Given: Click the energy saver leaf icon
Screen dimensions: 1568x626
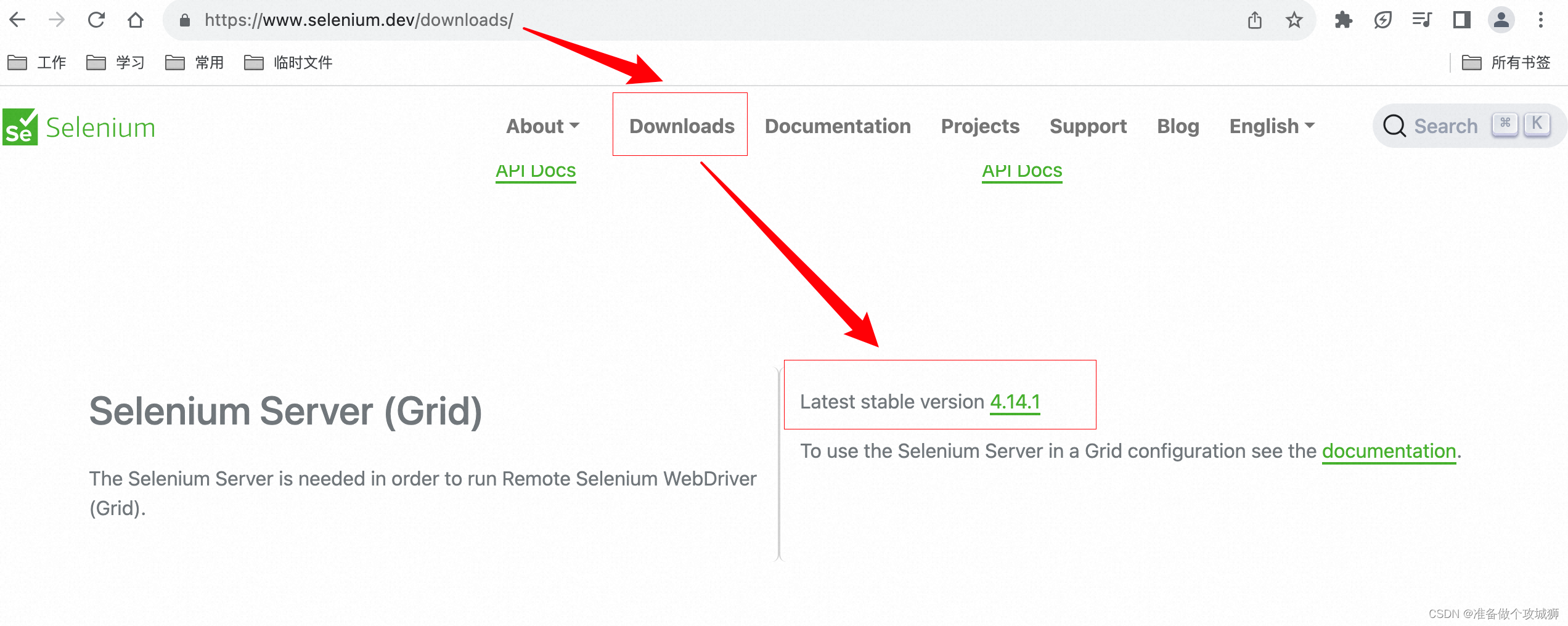Looking at the screenshot, I should coord(1383,20).
